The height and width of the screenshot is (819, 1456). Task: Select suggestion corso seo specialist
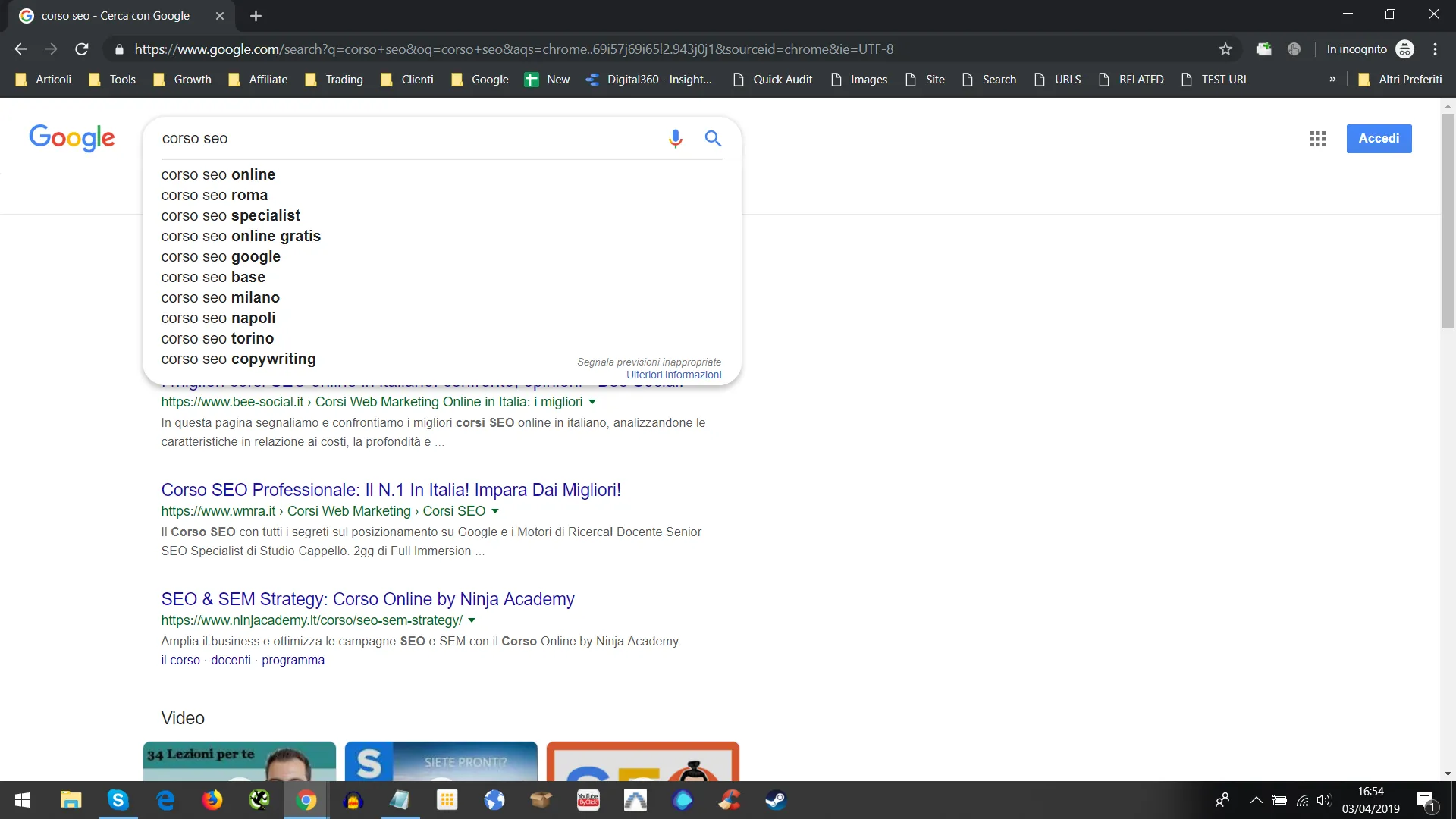[x=441, y=215]
